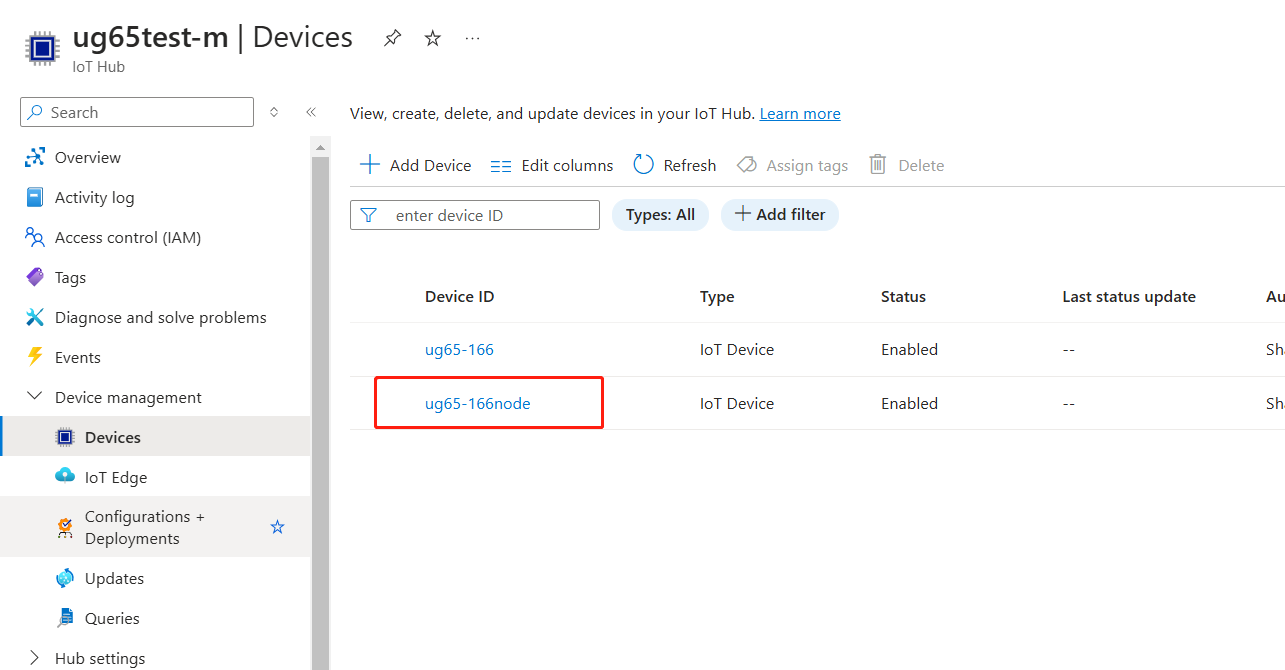Click the Configurations + Deployments icon
The height and width of the screenshot is (670, 1285).
tap(65, 528)
